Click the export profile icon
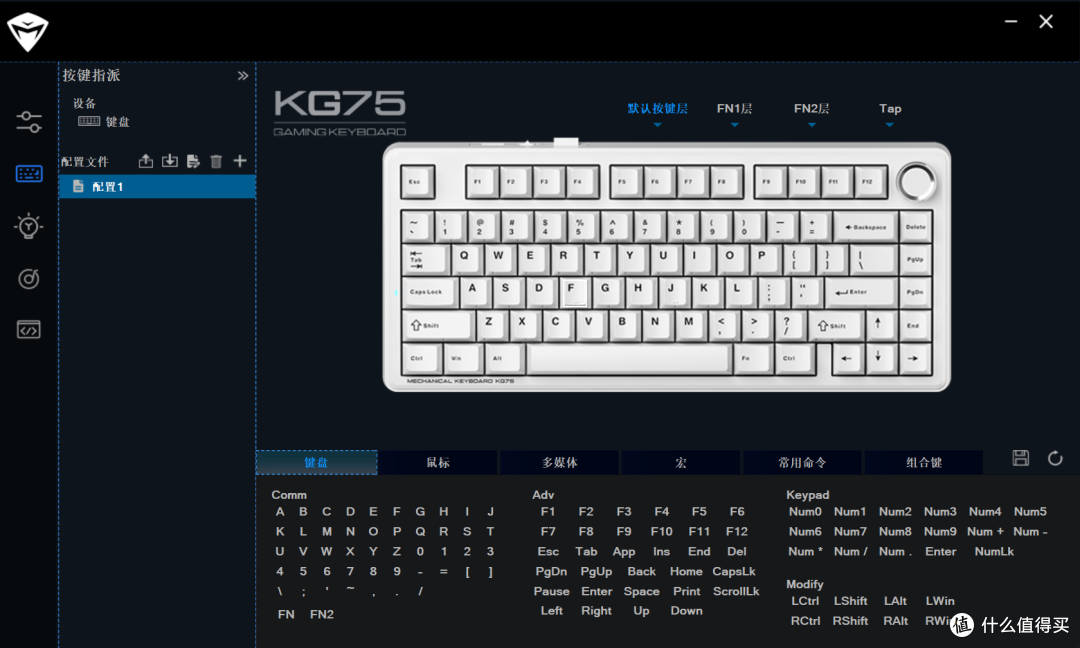The width and height of the screenshot is (1080, 648). pos(146,161)
